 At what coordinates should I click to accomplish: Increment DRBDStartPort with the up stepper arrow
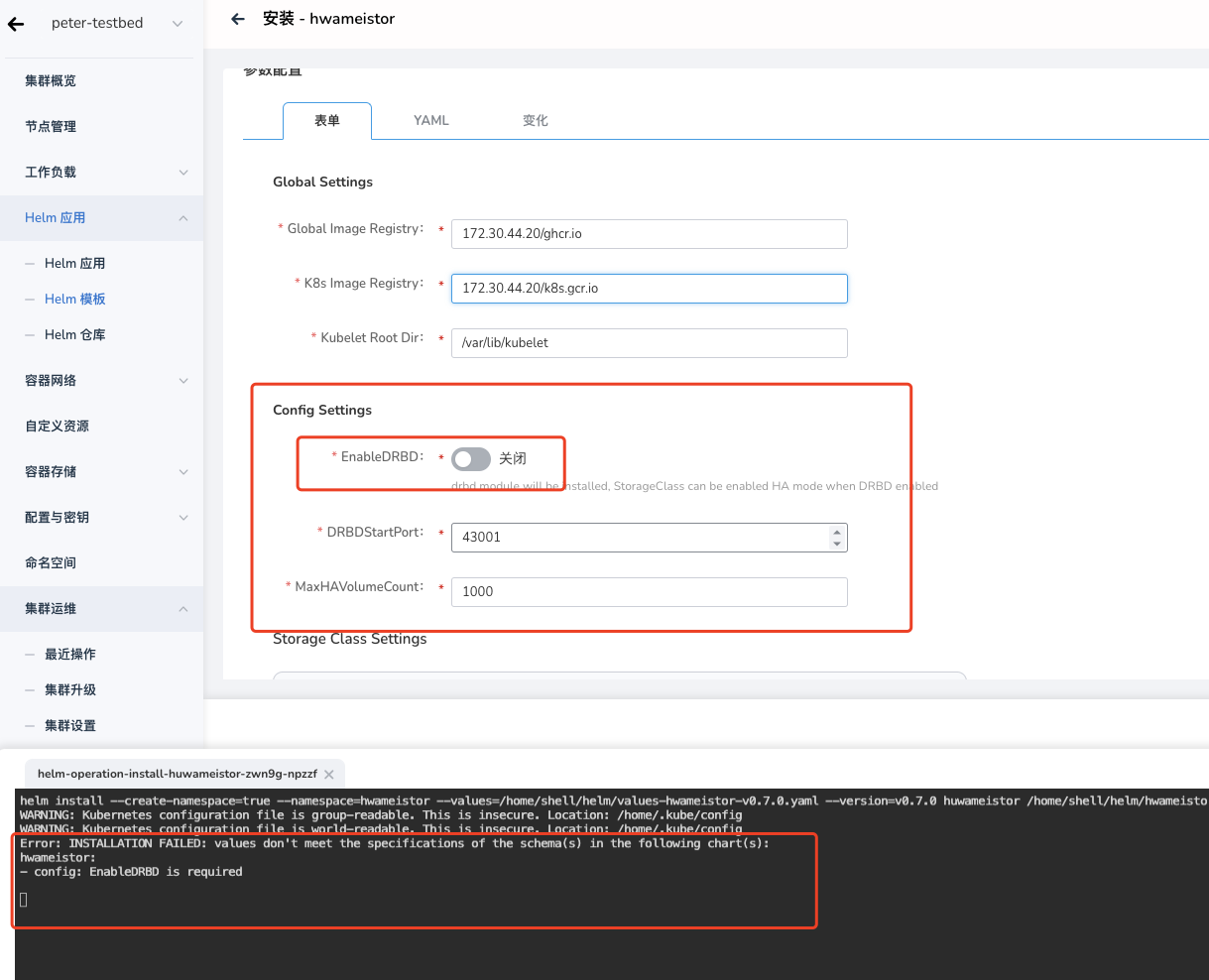click(838, 530)
